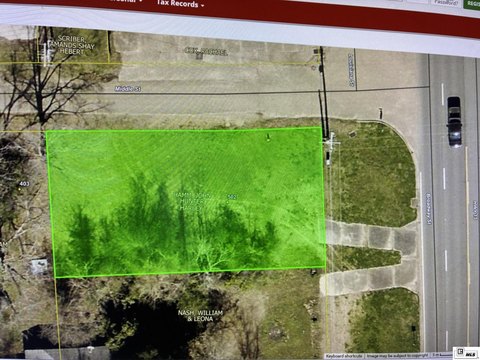This screenshot has width=480, height=360.
Task: Select the highlighted green parcel 502
Action: pos(187,202)
